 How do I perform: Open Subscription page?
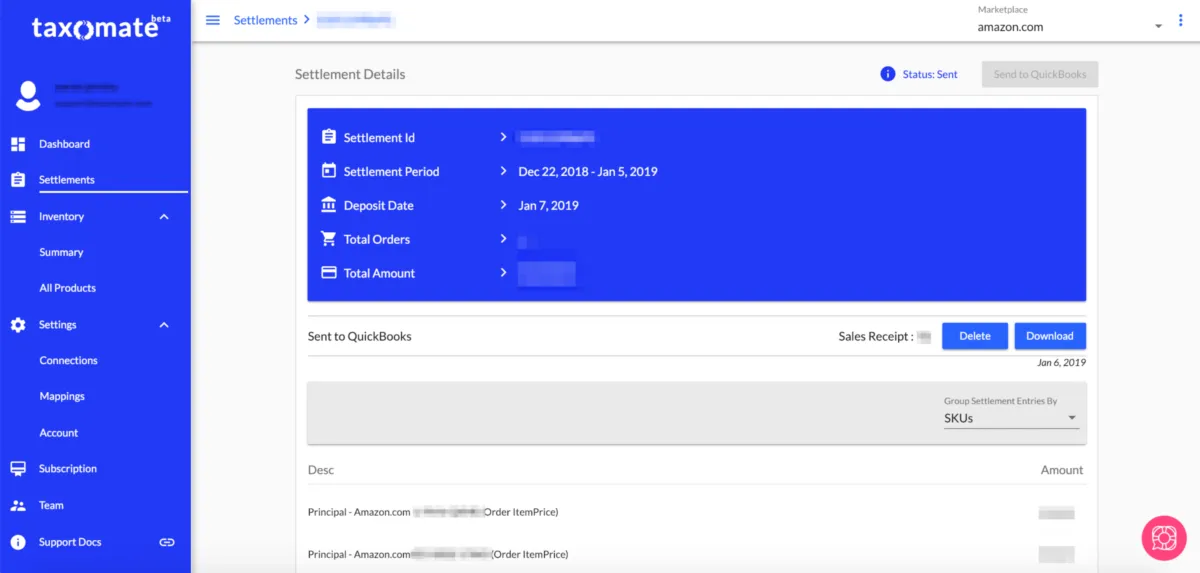68,469
